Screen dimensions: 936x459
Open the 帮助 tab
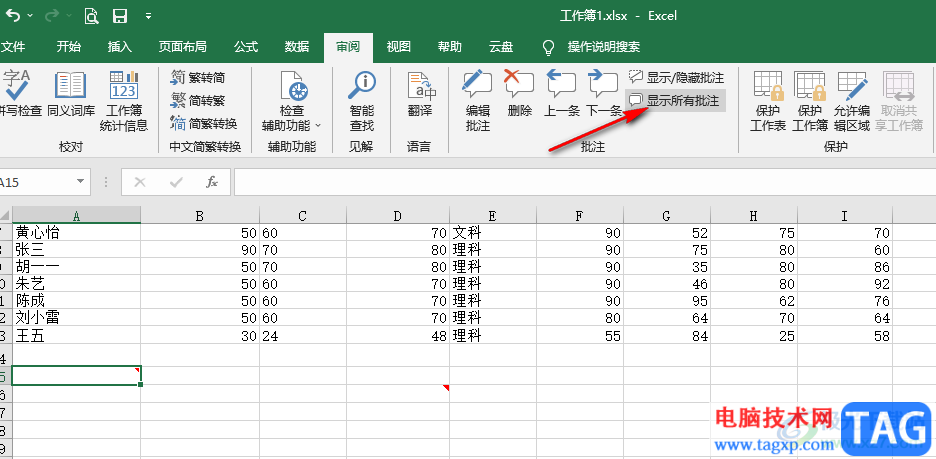pos(449,47)
